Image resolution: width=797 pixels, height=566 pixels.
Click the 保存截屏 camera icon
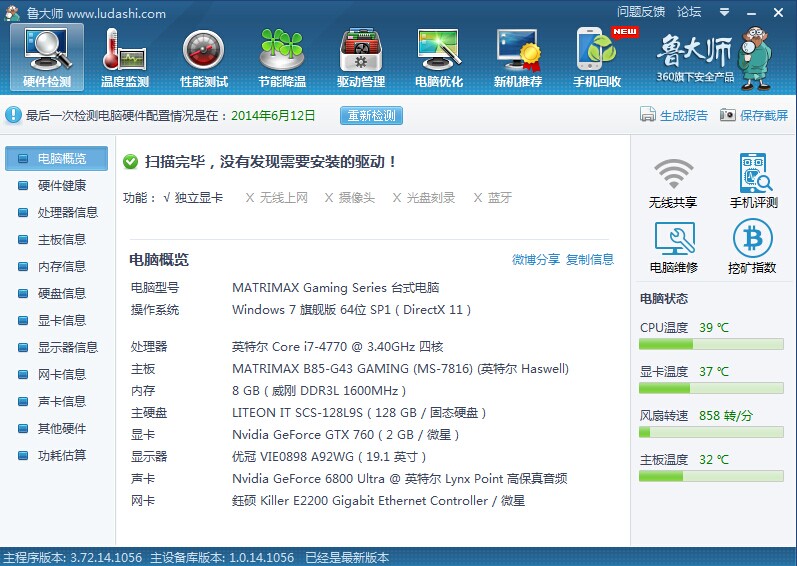(727, 115)
